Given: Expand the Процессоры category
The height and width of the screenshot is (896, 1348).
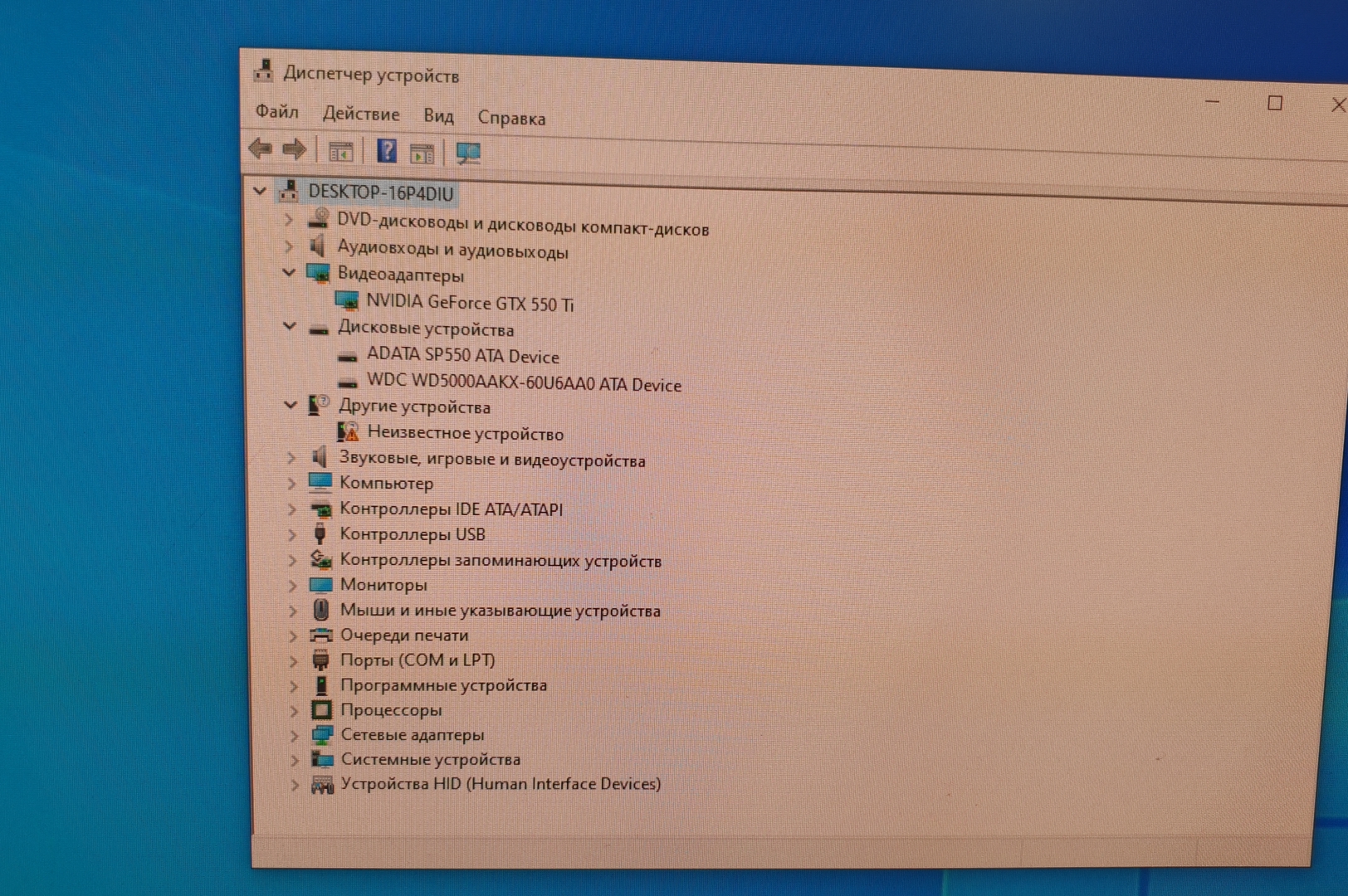Looking at the screenshot, I should click(294, 710).
